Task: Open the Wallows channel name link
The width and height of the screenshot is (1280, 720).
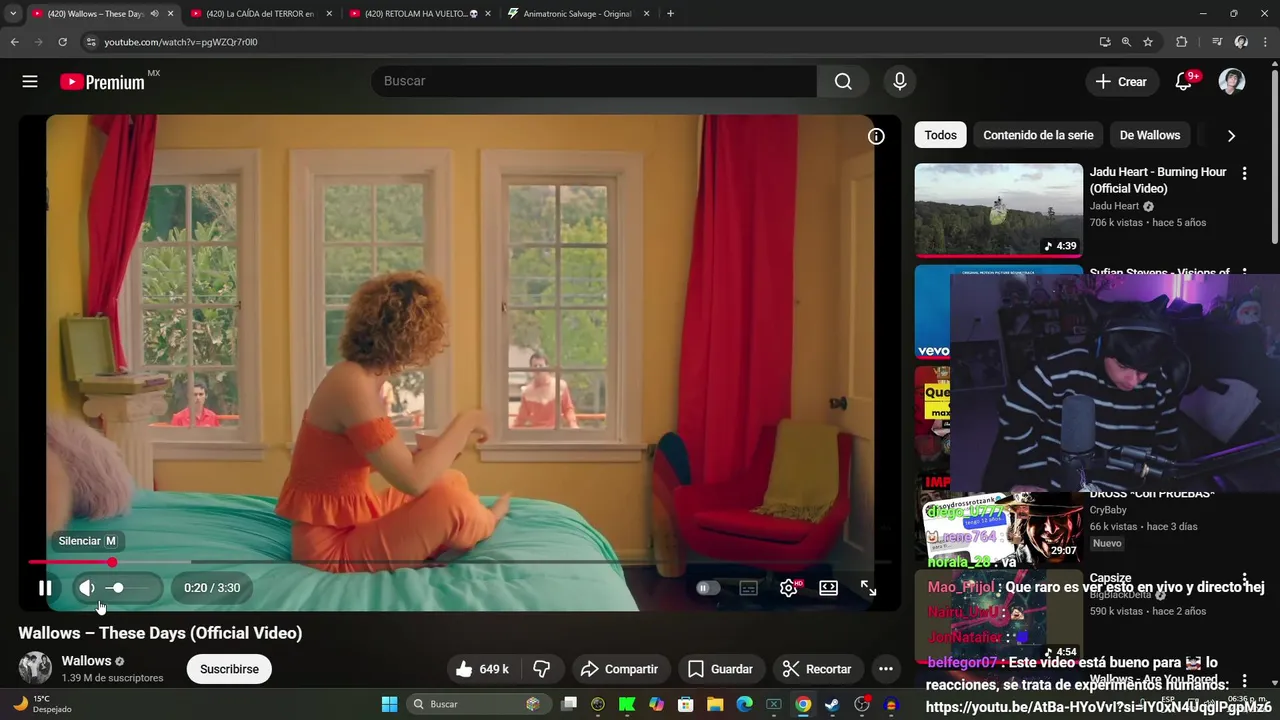Action: (x=86, y=661)
